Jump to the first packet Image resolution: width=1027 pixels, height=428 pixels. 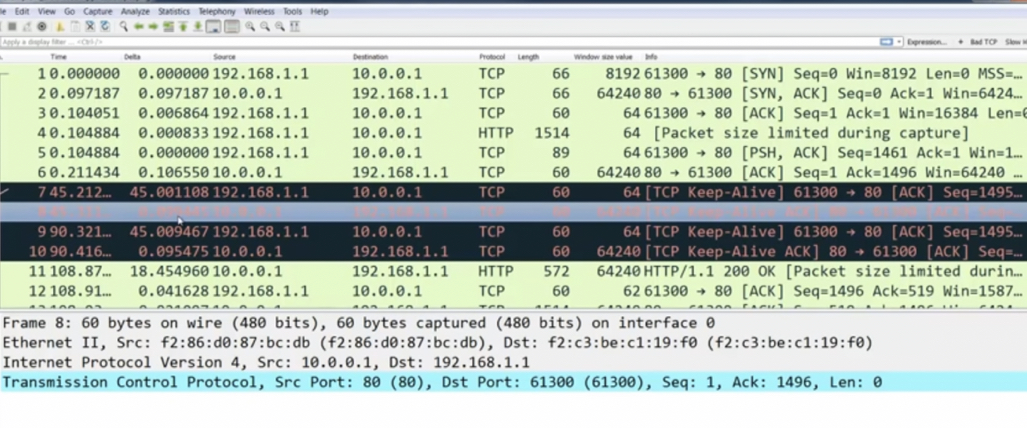tap(183, 27)
